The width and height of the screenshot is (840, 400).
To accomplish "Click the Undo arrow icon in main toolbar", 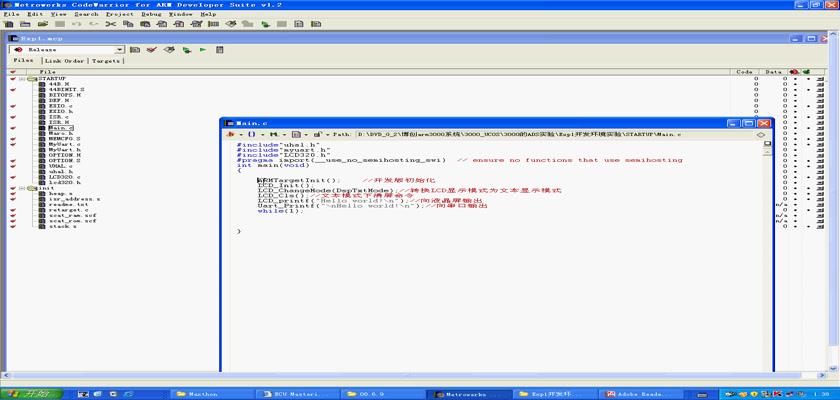I will click(x=76, y=24).
